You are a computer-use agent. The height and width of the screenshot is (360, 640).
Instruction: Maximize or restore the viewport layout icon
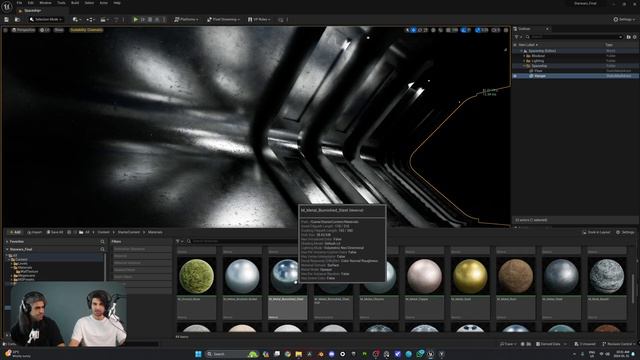pos(506,30)
